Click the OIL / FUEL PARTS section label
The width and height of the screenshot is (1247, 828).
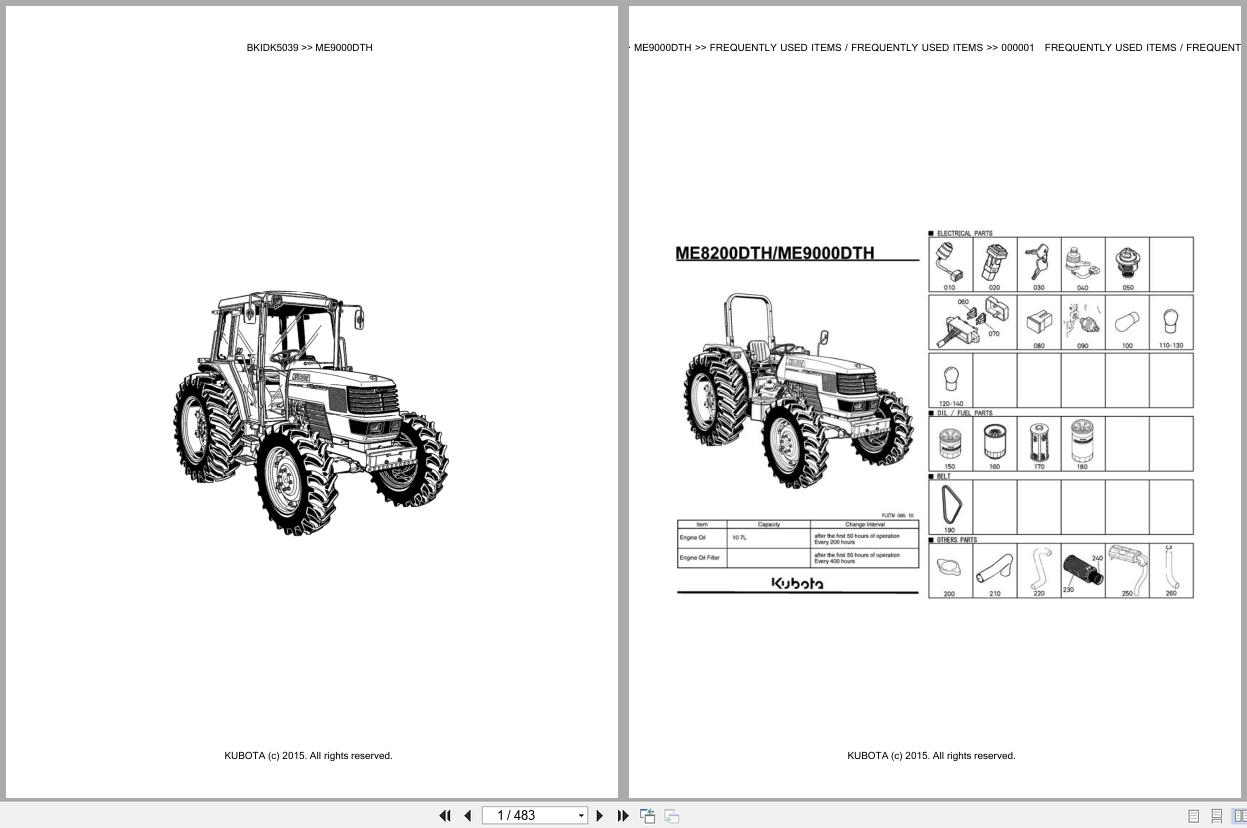pos(965,413)
